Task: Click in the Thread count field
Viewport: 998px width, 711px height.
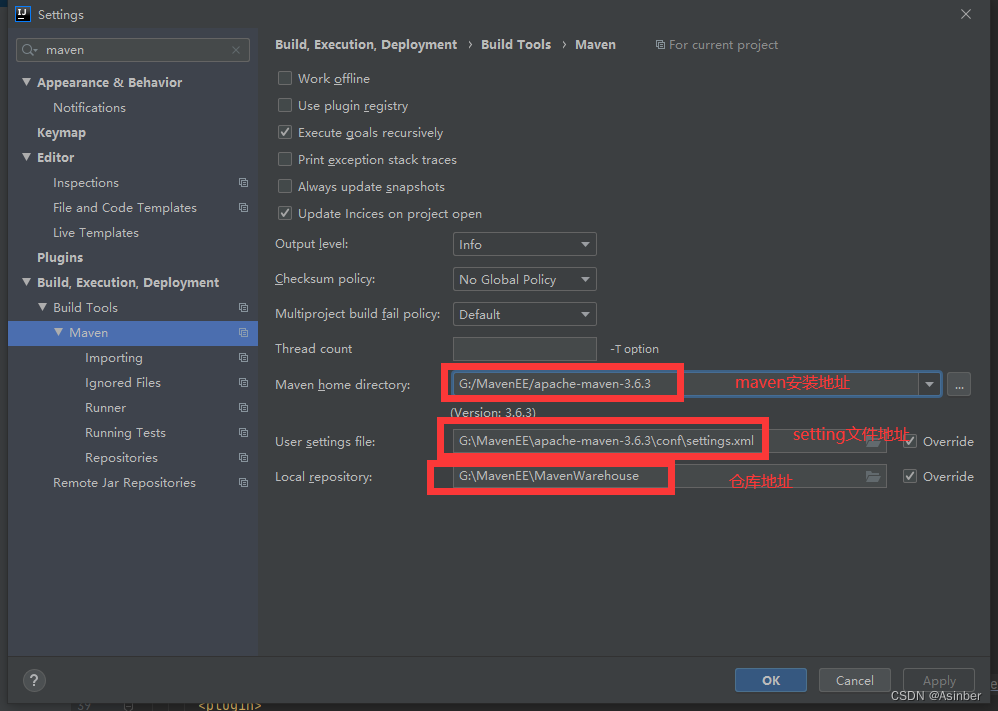Action: 524,349
